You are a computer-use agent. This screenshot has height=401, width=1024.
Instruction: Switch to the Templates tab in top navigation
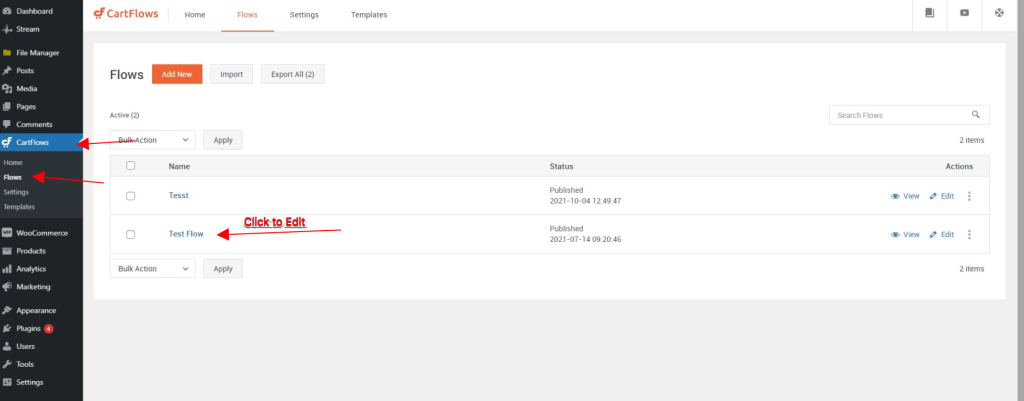[x=369, y=15]
